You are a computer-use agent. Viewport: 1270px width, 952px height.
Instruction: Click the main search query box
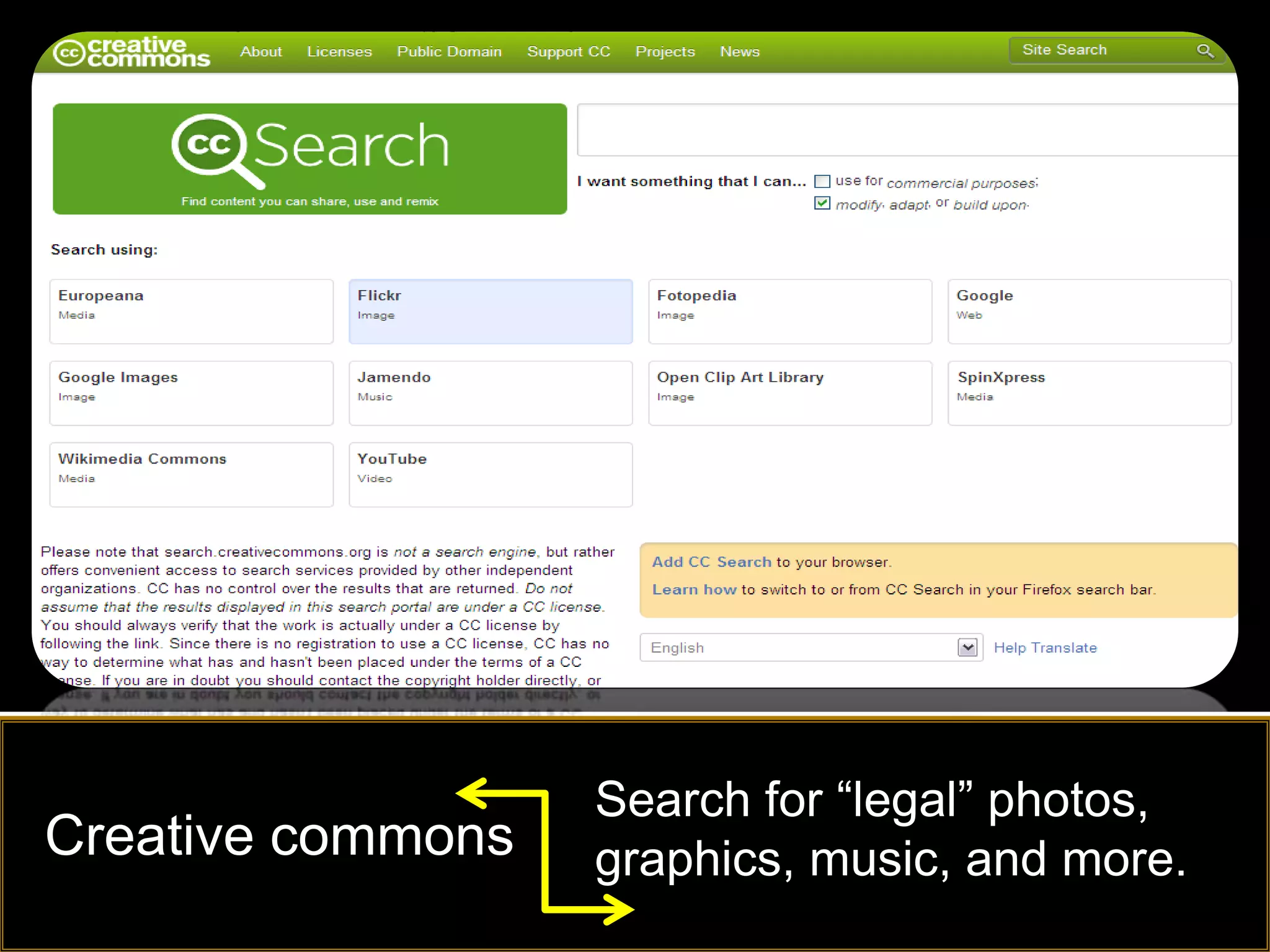(x=907, y=130)
